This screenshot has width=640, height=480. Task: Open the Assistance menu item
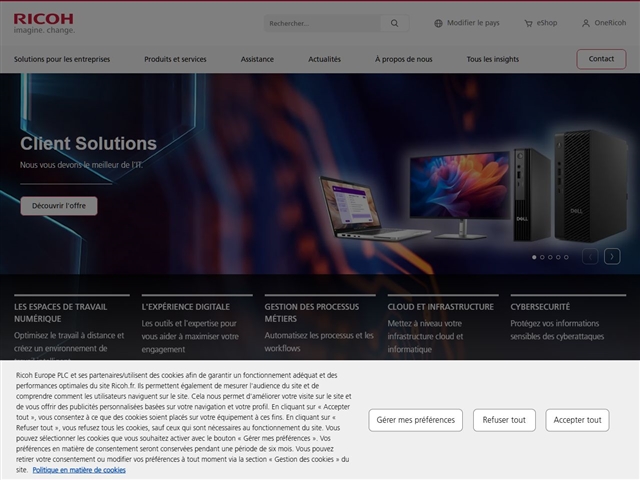point(257,59)
